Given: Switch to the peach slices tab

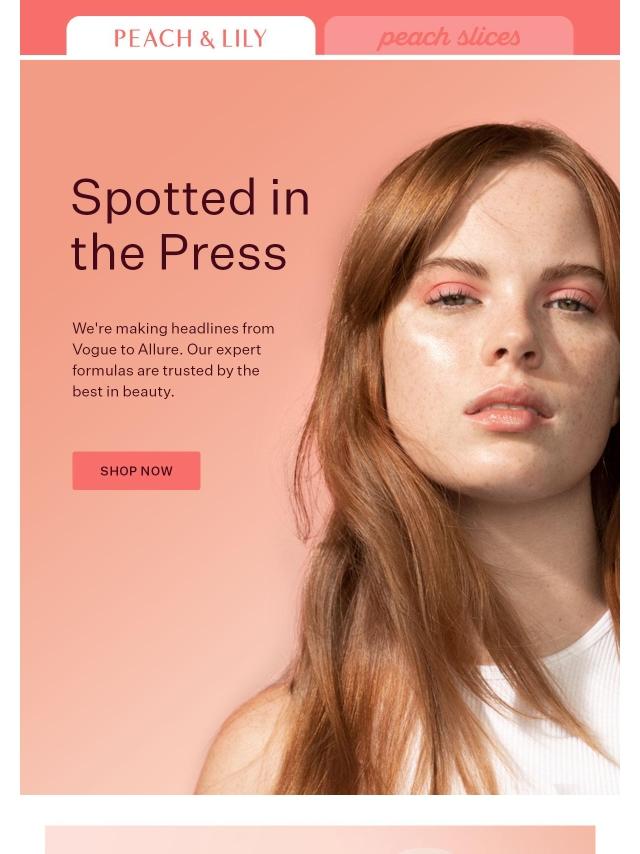Looking at the screenshot, I should coord(448,36).
